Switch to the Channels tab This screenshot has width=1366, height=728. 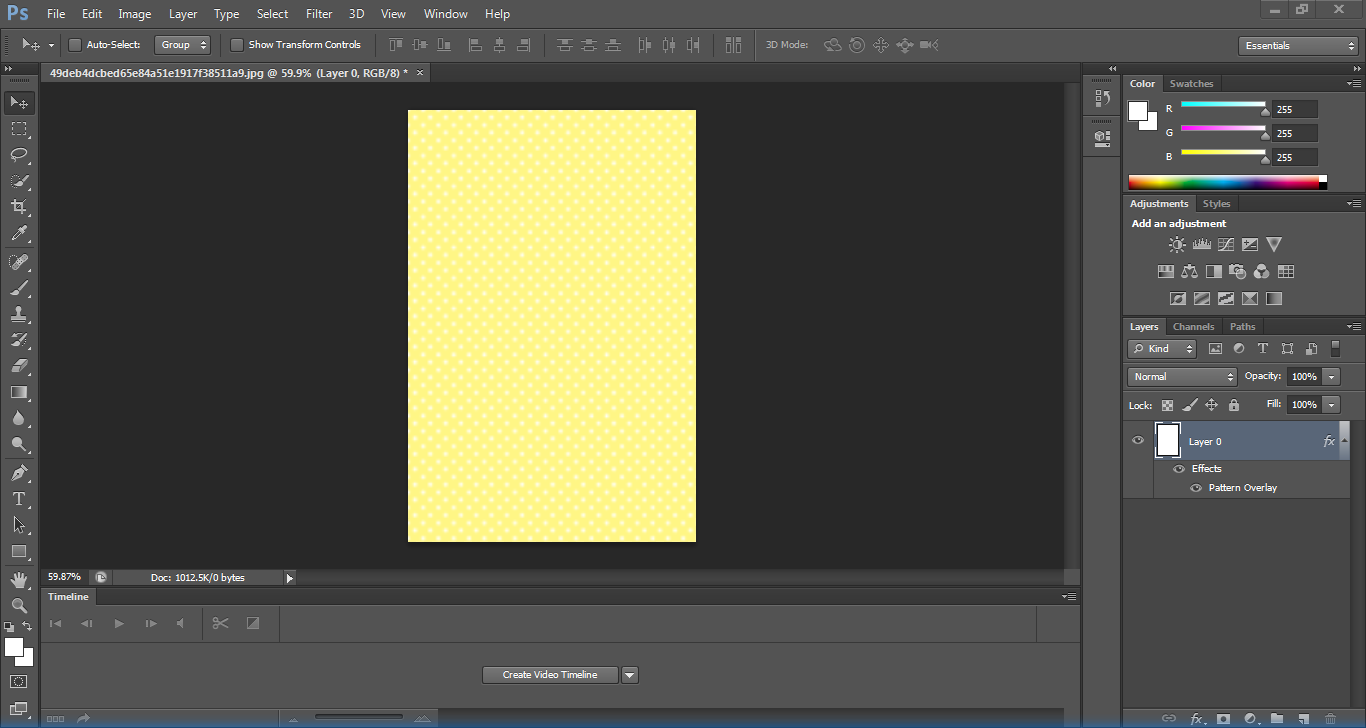pos(1193,327)
